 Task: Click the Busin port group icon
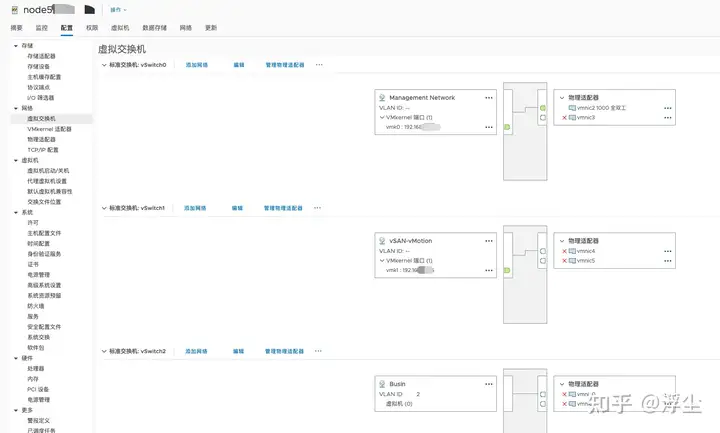pyautogui.click(x=382, y=384)
